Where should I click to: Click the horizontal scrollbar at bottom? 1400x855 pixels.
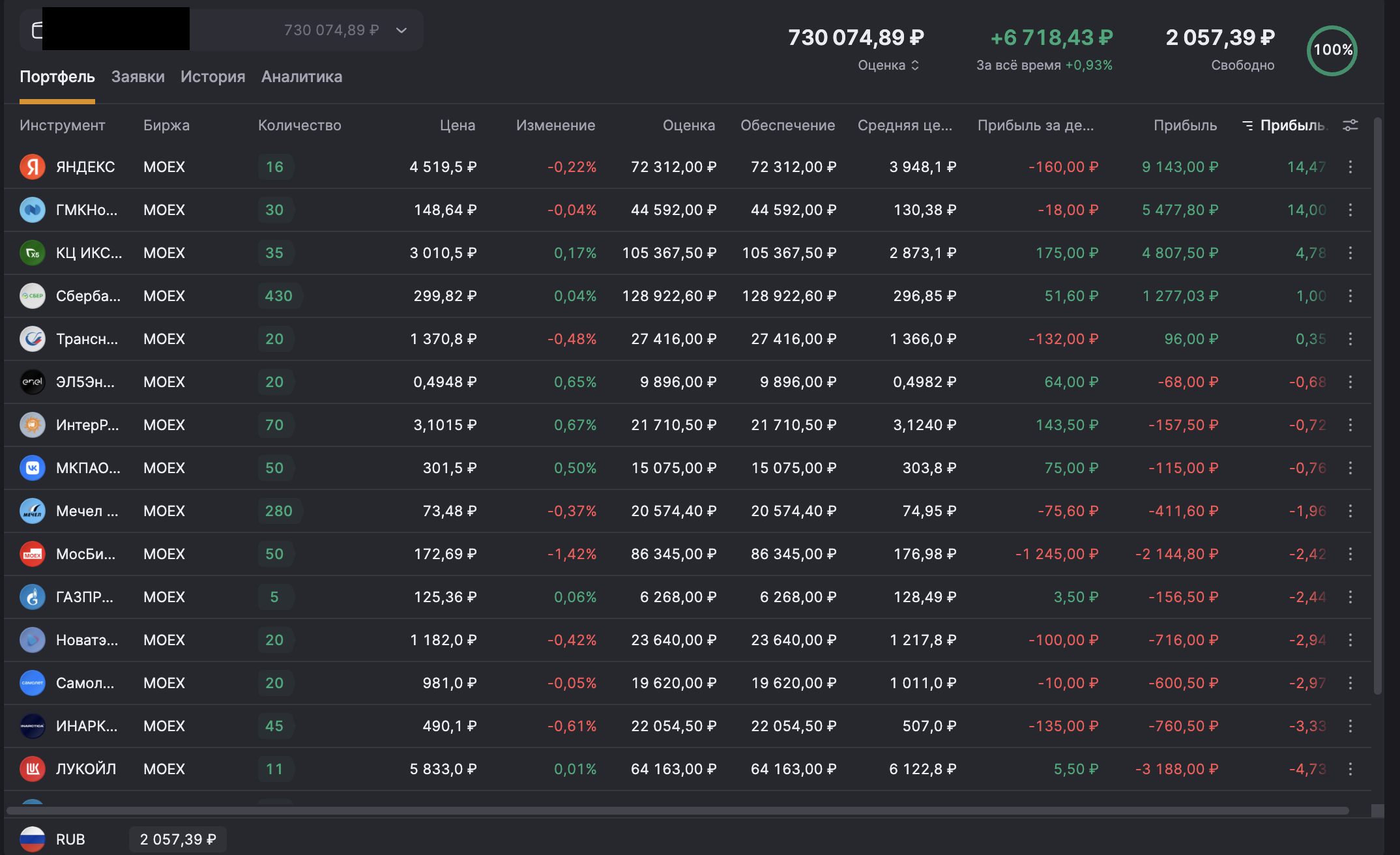678,811
